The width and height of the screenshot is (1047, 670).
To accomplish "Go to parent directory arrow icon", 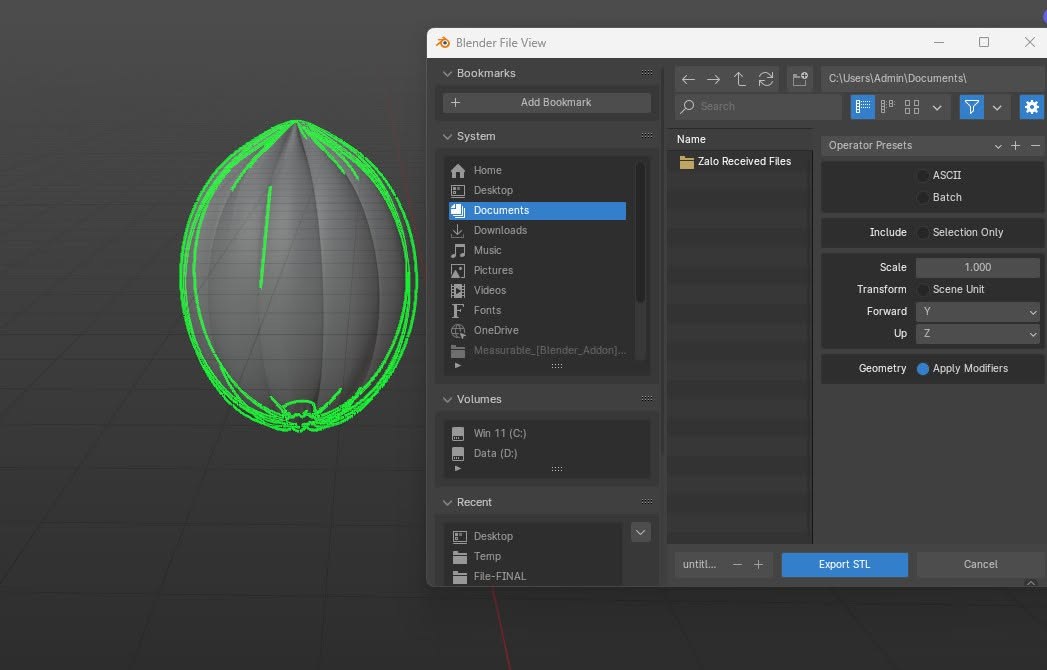I will 739,79.
